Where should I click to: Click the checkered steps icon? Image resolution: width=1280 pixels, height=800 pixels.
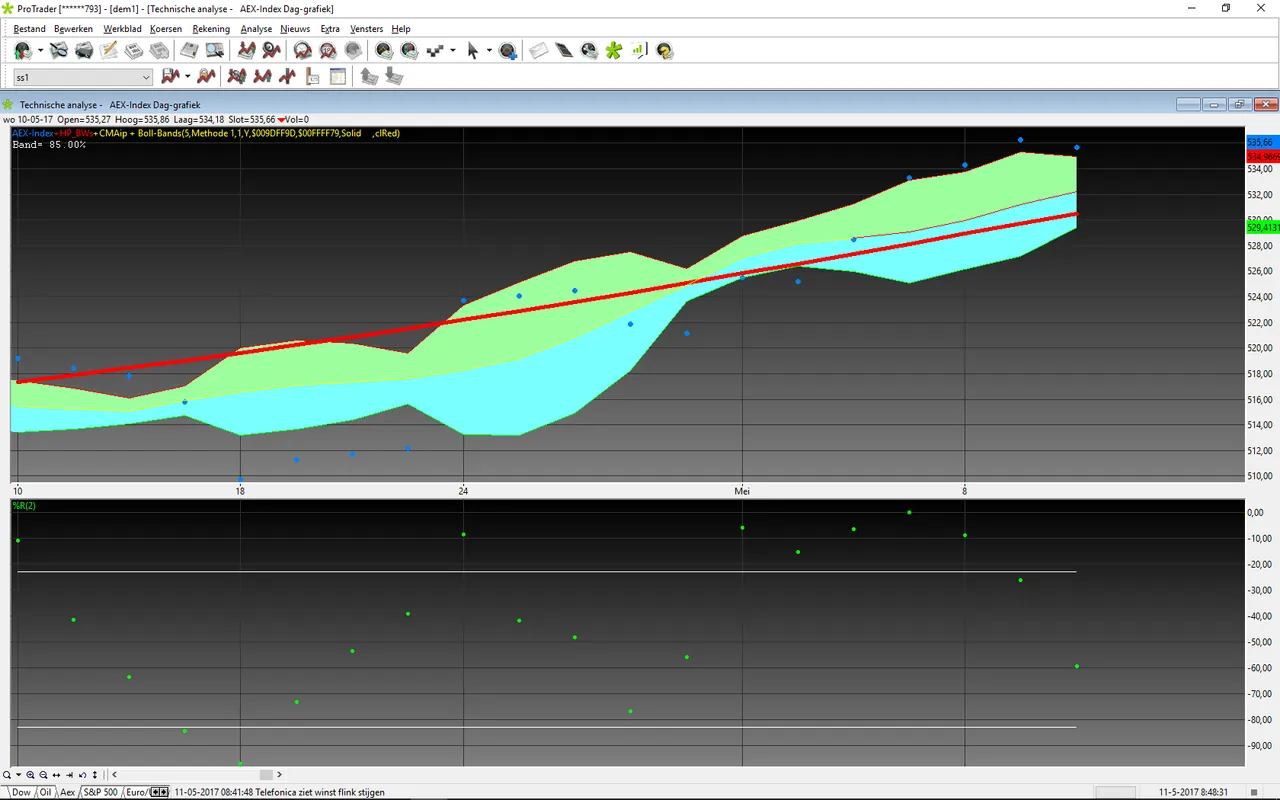click(x=435, y=50)
